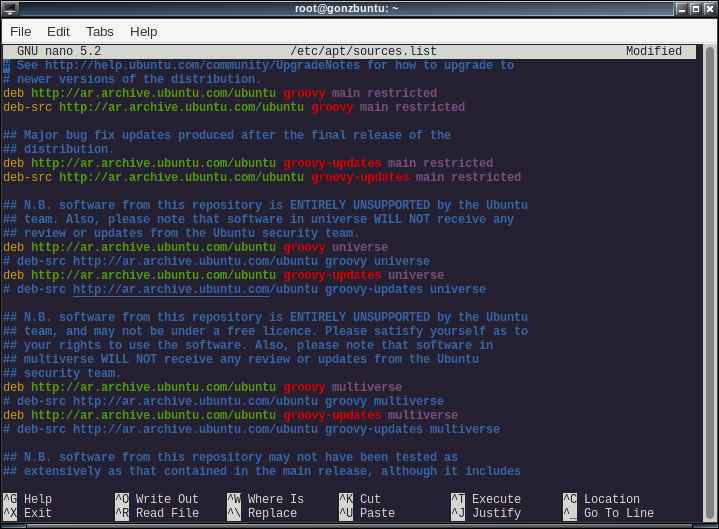Click '## extensively as that contained in the main release' line
The height and width of the screenshot is (529, 719).
tap(262, 471)
